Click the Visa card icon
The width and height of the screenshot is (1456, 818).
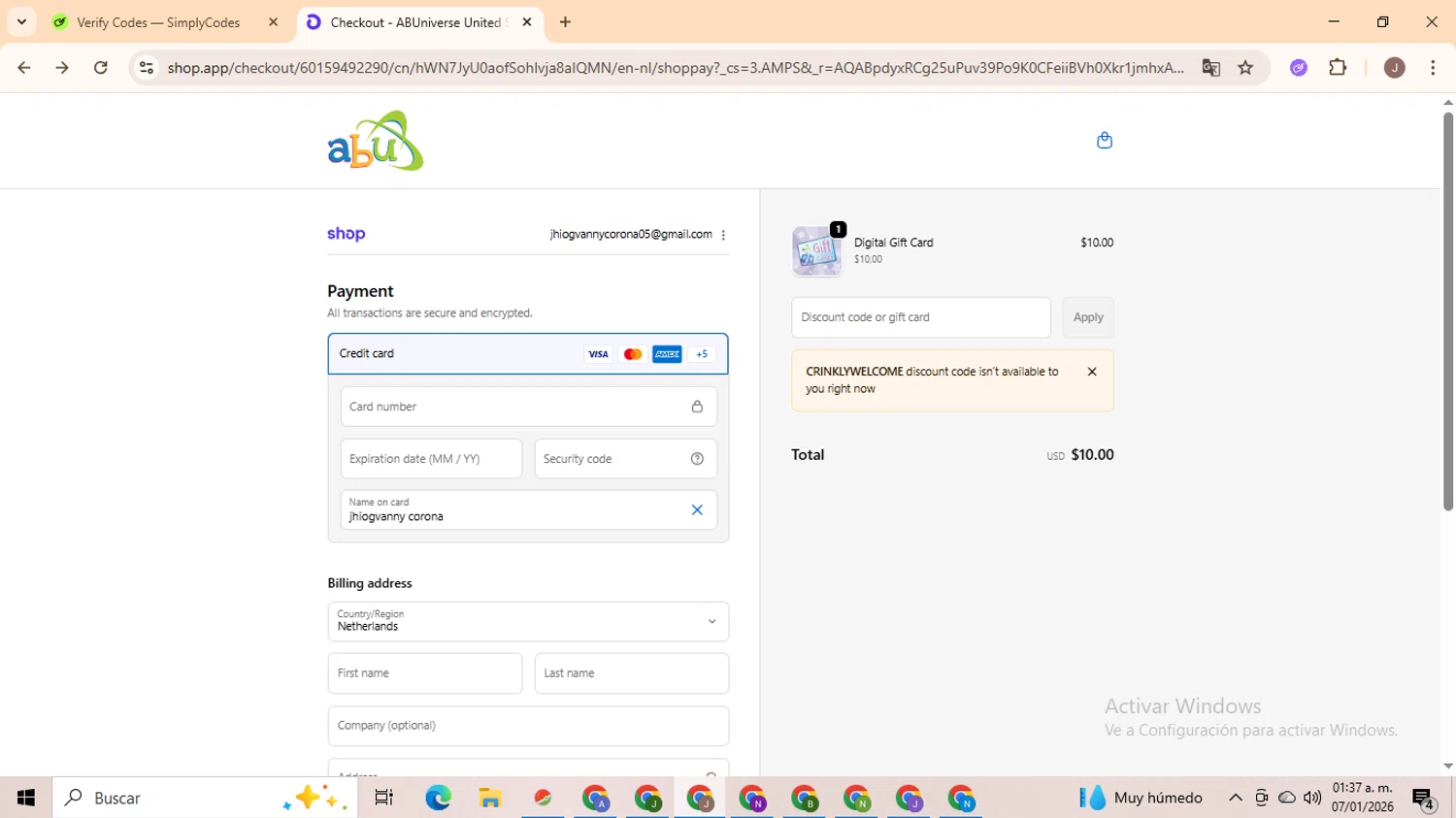pyautogui.click(x=598, y=354)
